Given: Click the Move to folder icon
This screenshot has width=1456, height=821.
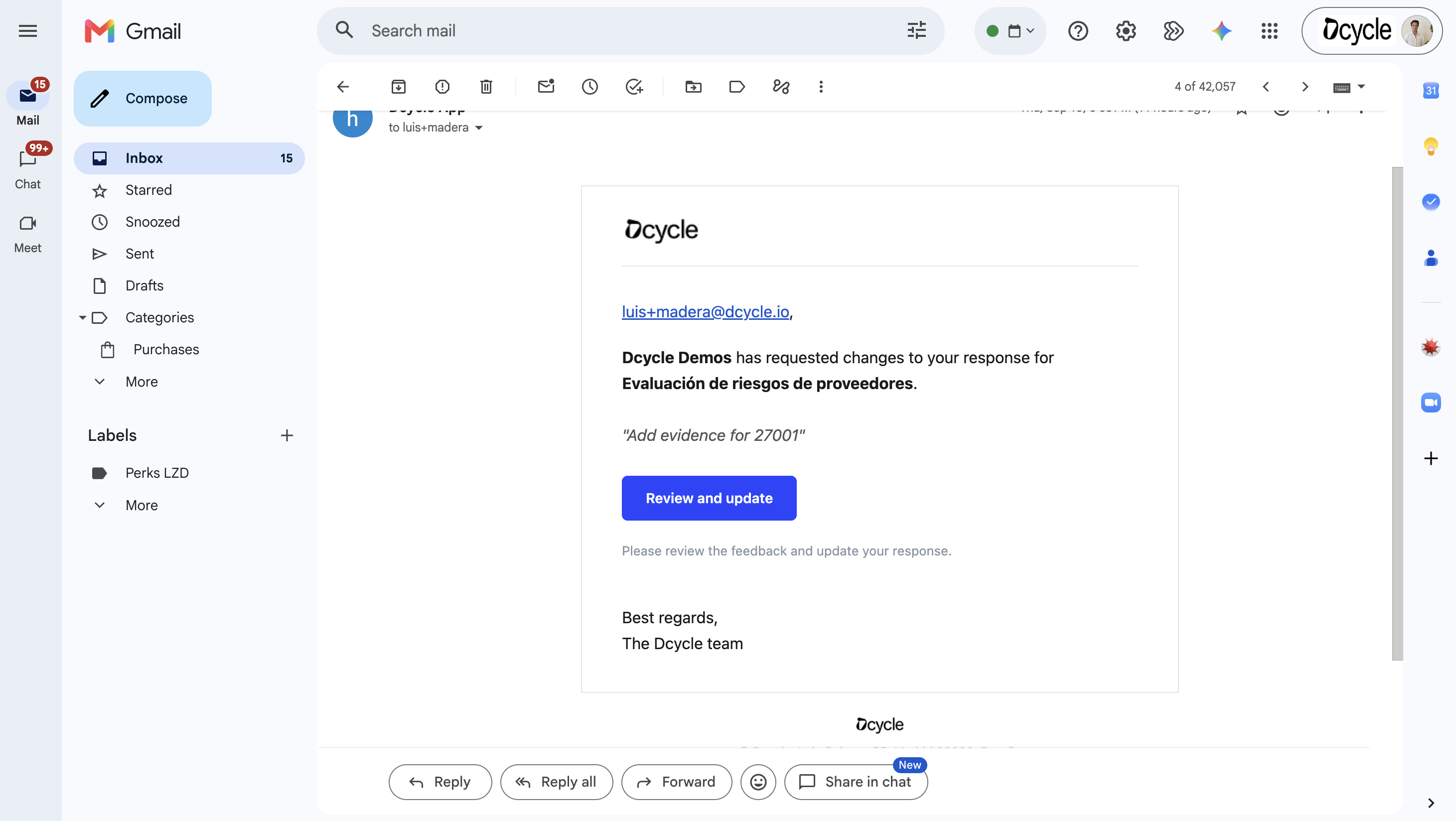Looking at the screenshot, I should 694,87.
